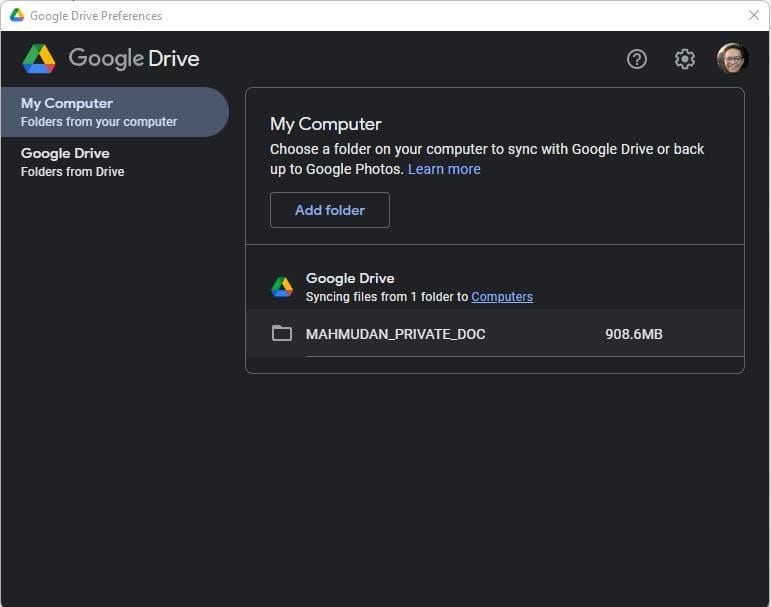The image size is (771, 607).
Task: Click the large Google Drive logo in header
Action: [x=39, y=59]
